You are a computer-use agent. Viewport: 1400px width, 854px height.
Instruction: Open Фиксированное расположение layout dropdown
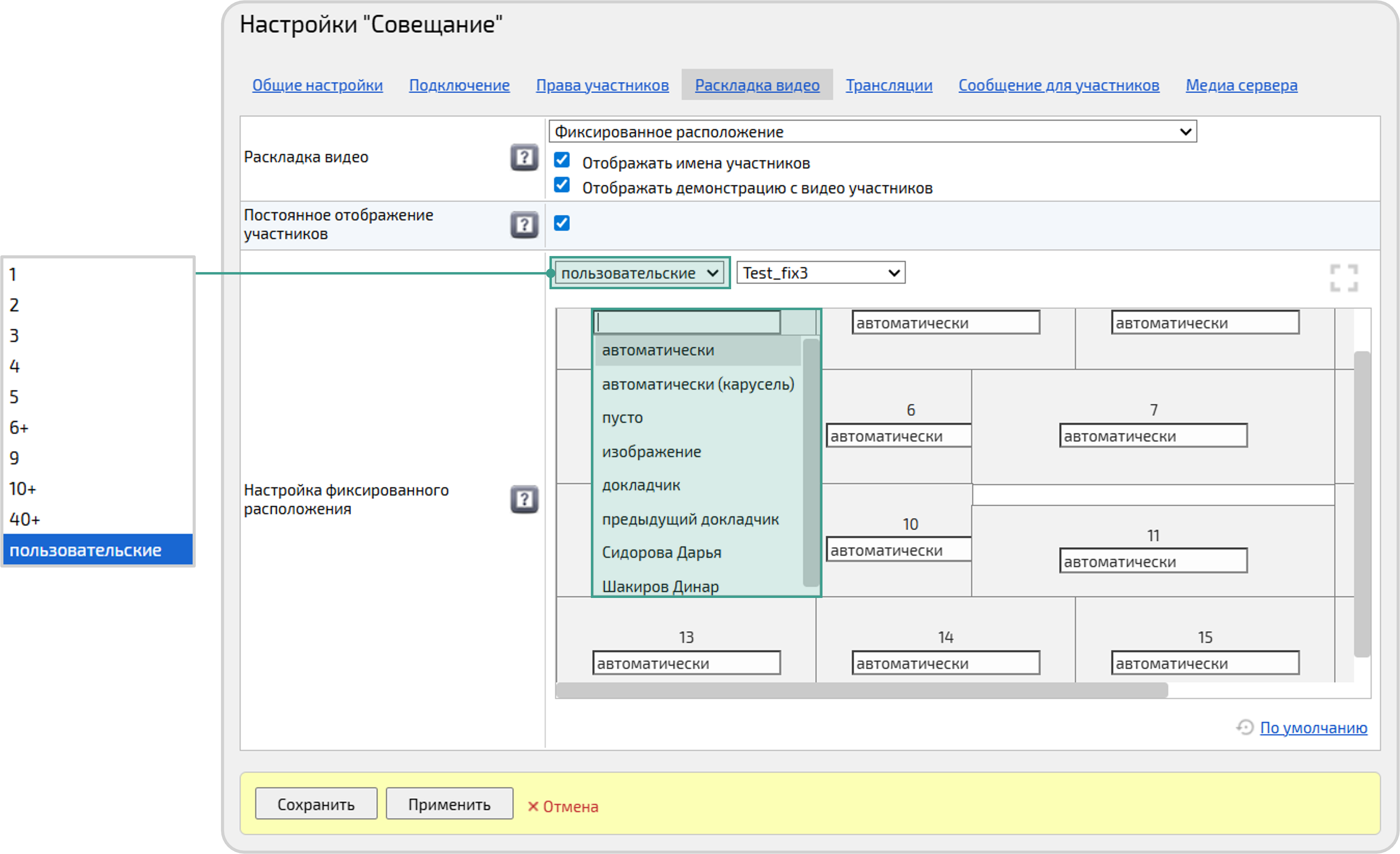(872, 132)
